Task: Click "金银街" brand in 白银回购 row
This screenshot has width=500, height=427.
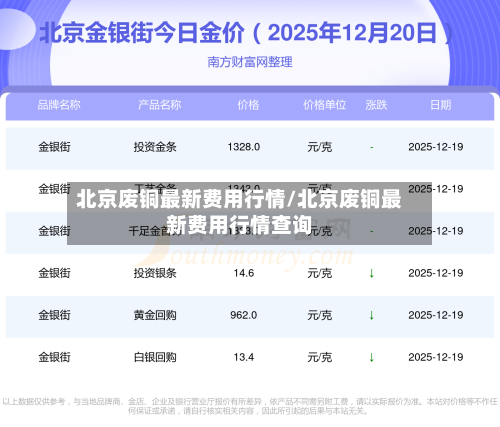Action: (54, 357)
